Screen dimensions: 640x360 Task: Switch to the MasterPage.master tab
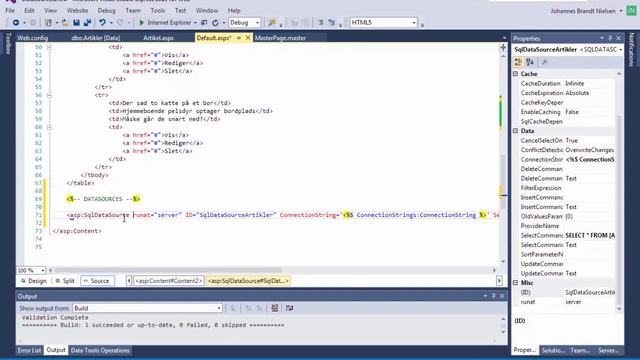(280, 38)
